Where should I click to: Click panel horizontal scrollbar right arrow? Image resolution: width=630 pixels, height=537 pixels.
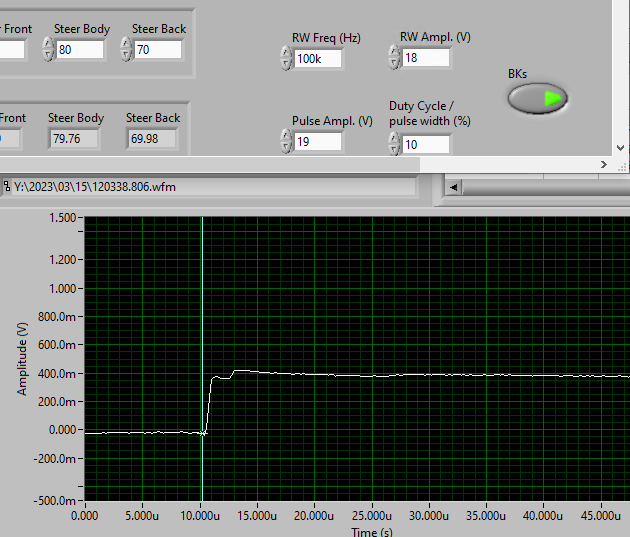(603, 164)
